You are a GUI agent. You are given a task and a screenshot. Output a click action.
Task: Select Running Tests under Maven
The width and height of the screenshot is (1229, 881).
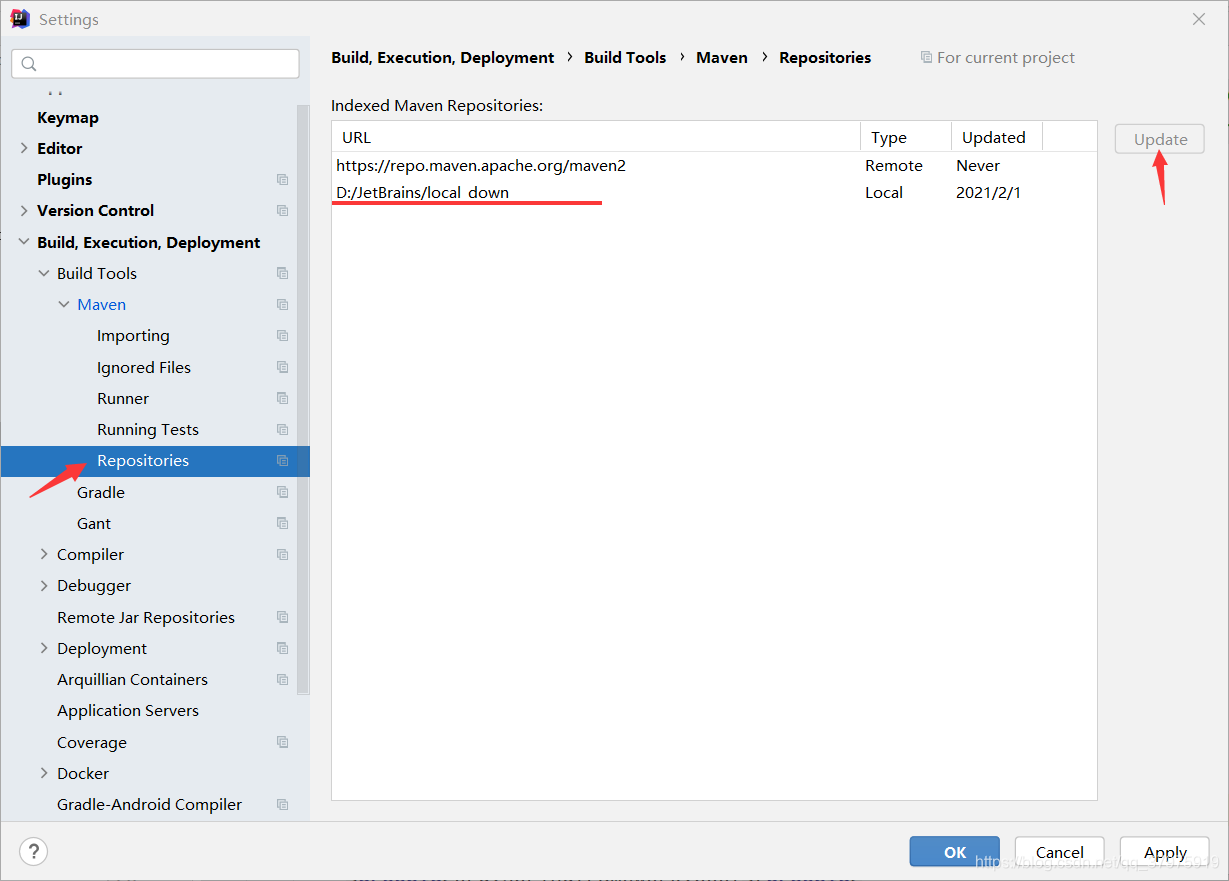pos(148,430)
